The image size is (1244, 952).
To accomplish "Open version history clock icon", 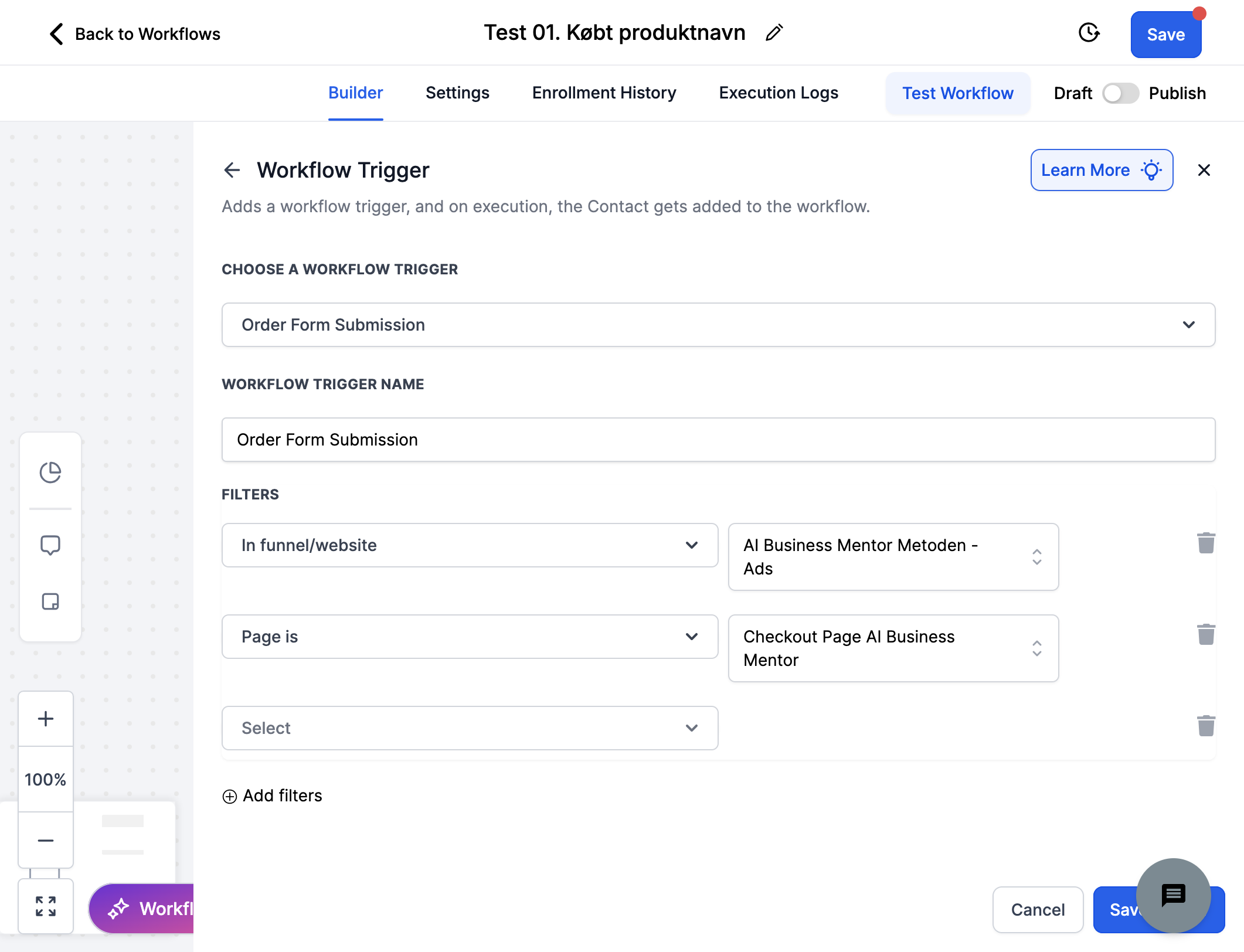I will pyautogui.click(x=1089, y=33).
